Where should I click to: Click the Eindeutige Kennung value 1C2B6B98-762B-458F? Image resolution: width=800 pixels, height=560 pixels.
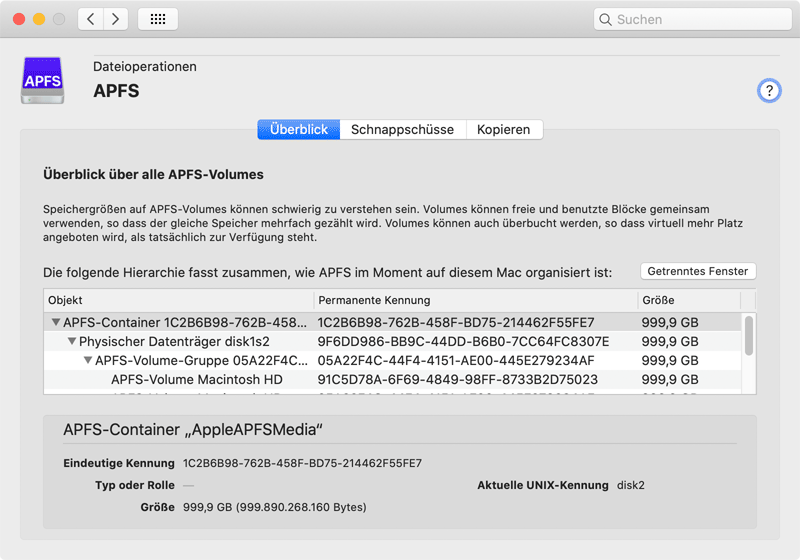(x=302, y=463)
